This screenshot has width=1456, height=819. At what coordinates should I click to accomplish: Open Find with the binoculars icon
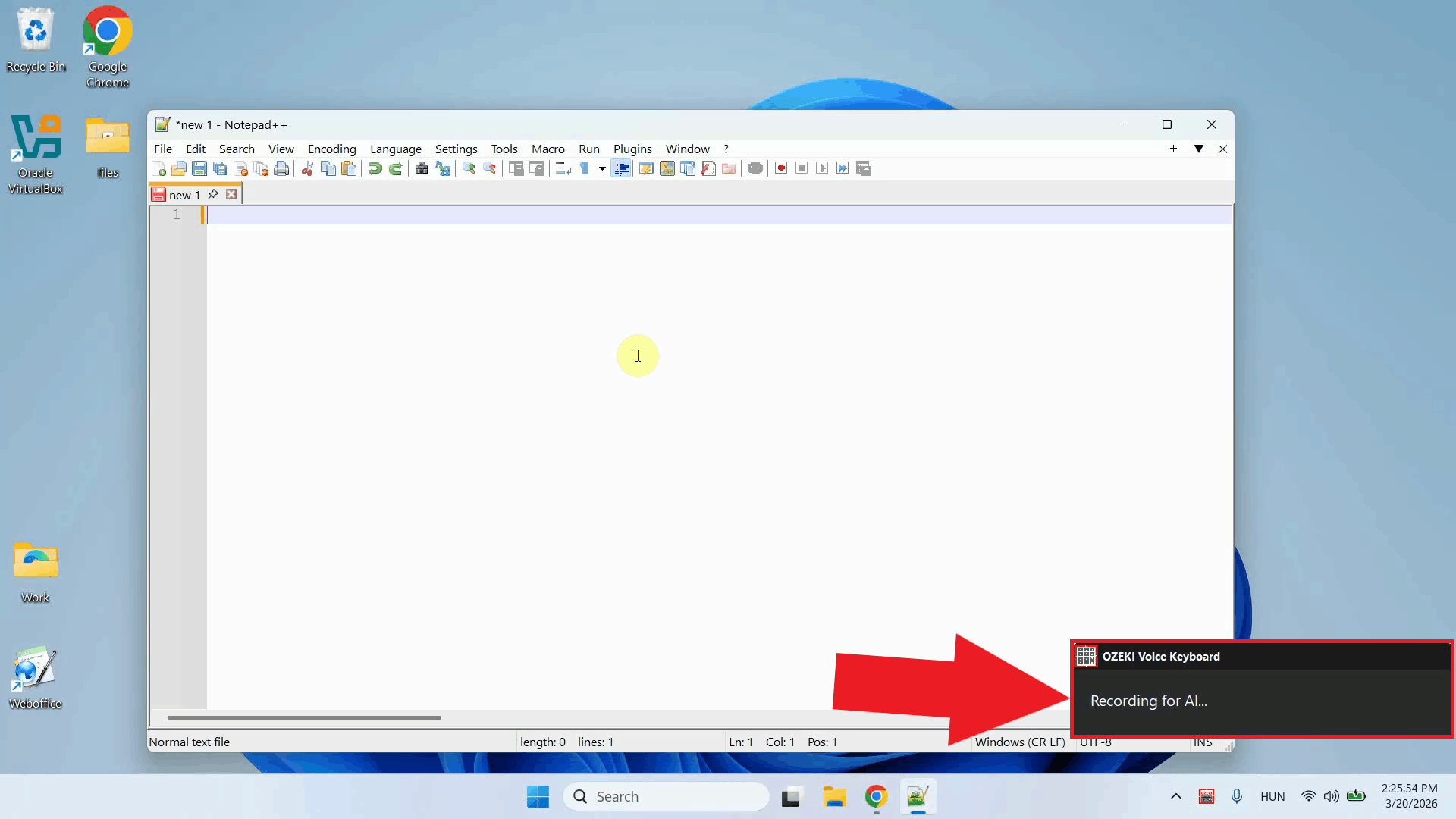(422, 168)
